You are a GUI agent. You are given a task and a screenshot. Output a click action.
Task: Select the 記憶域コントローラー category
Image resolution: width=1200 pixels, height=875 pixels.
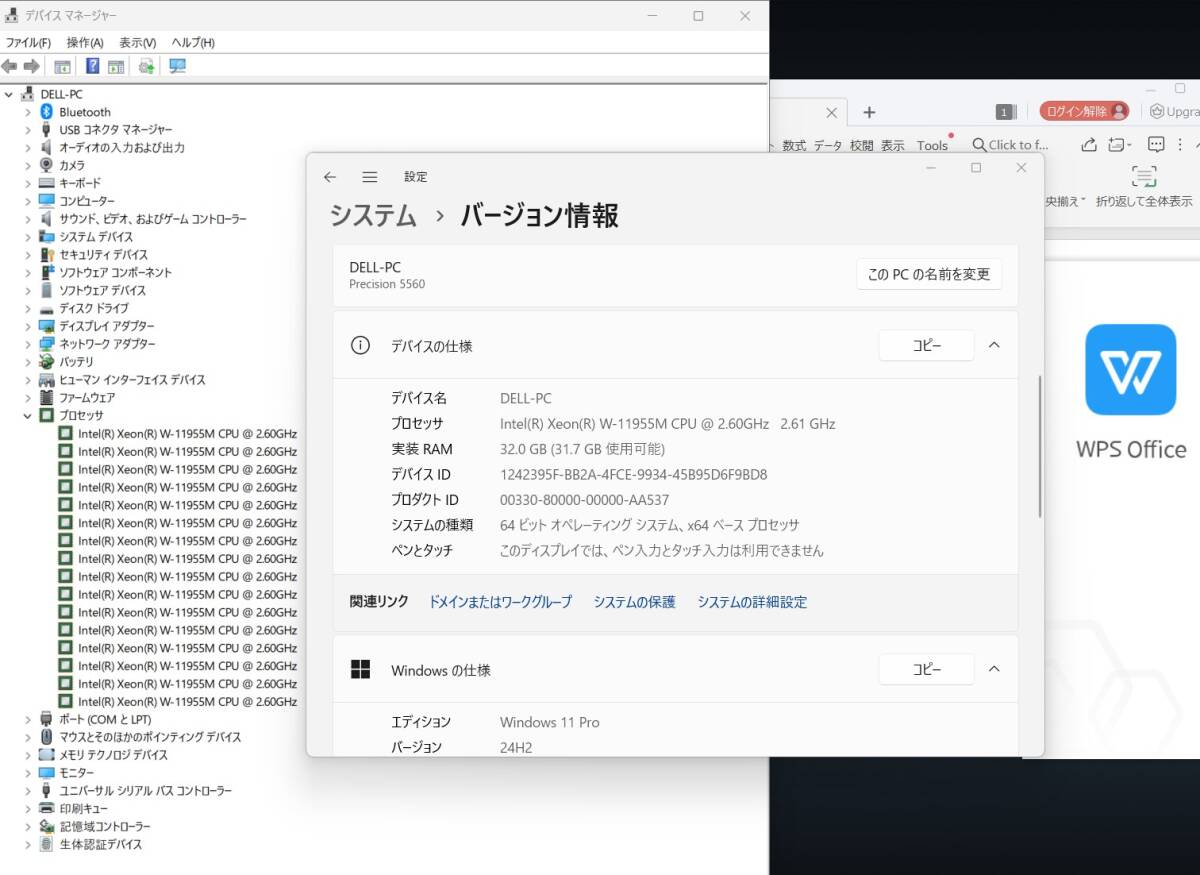point(105,826)
